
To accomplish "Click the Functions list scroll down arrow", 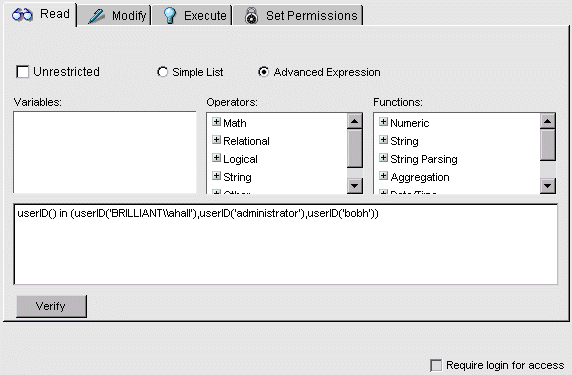I will (548, 186).
